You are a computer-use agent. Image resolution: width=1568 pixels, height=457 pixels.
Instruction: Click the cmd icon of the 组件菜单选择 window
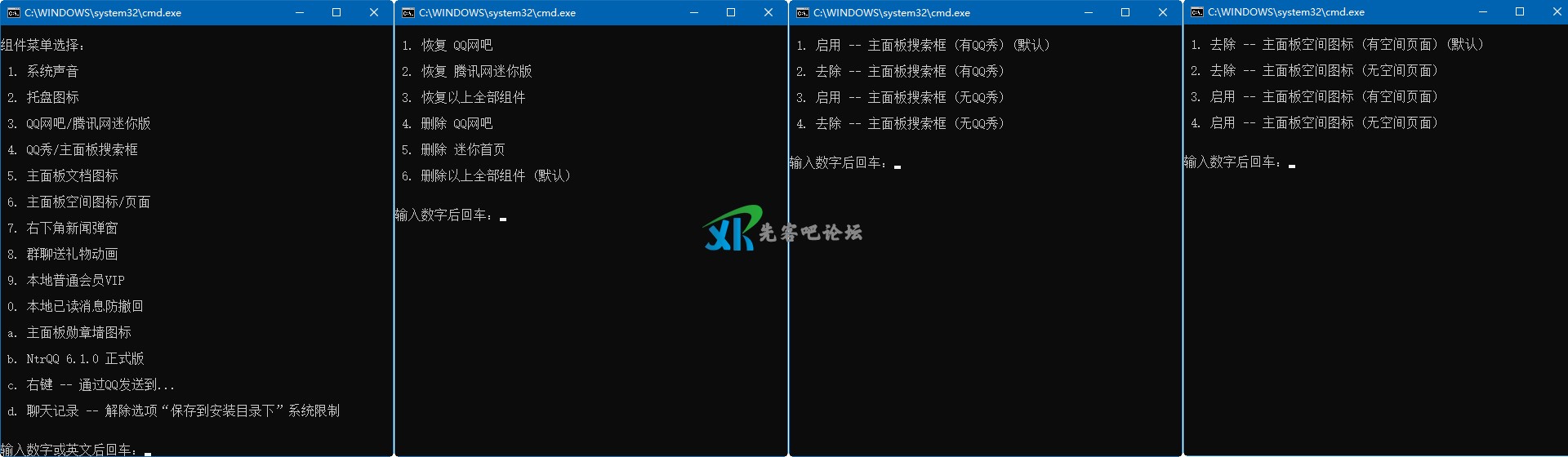coord(13,13)
